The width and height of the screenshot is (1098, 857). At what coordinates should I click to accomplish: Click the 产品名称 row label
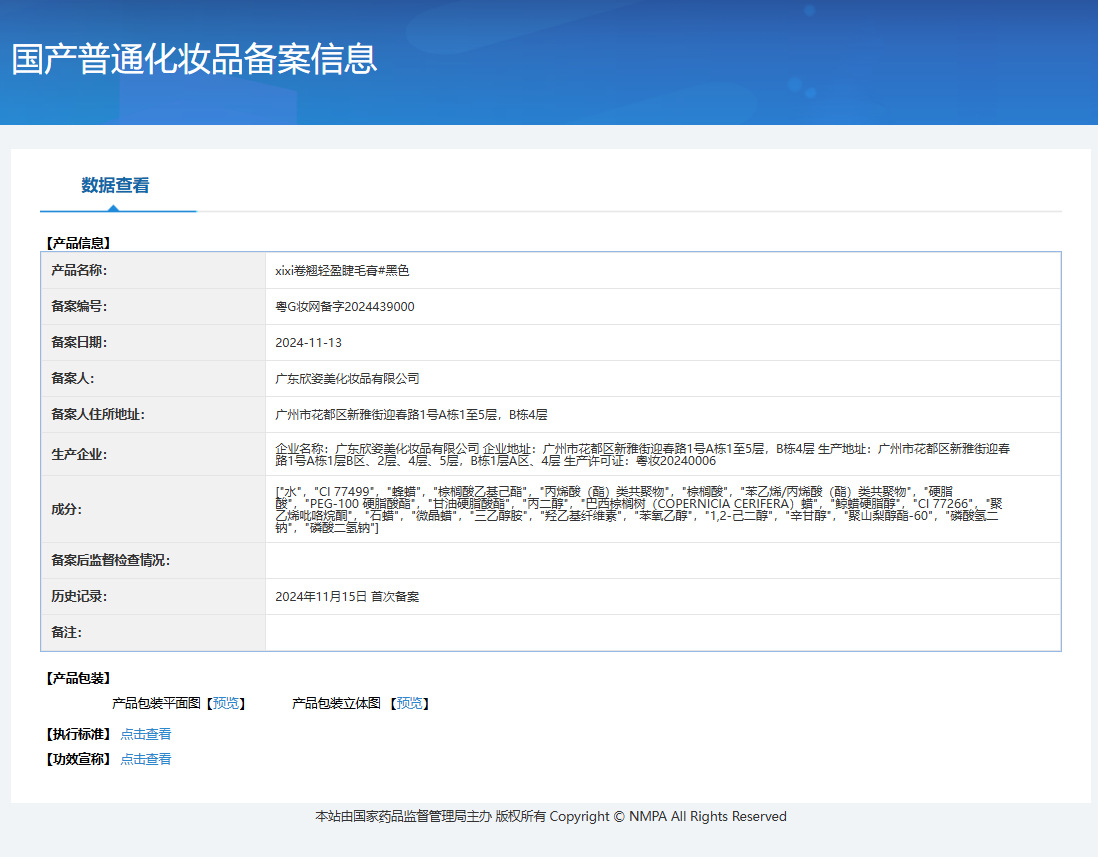coord(79,270)
